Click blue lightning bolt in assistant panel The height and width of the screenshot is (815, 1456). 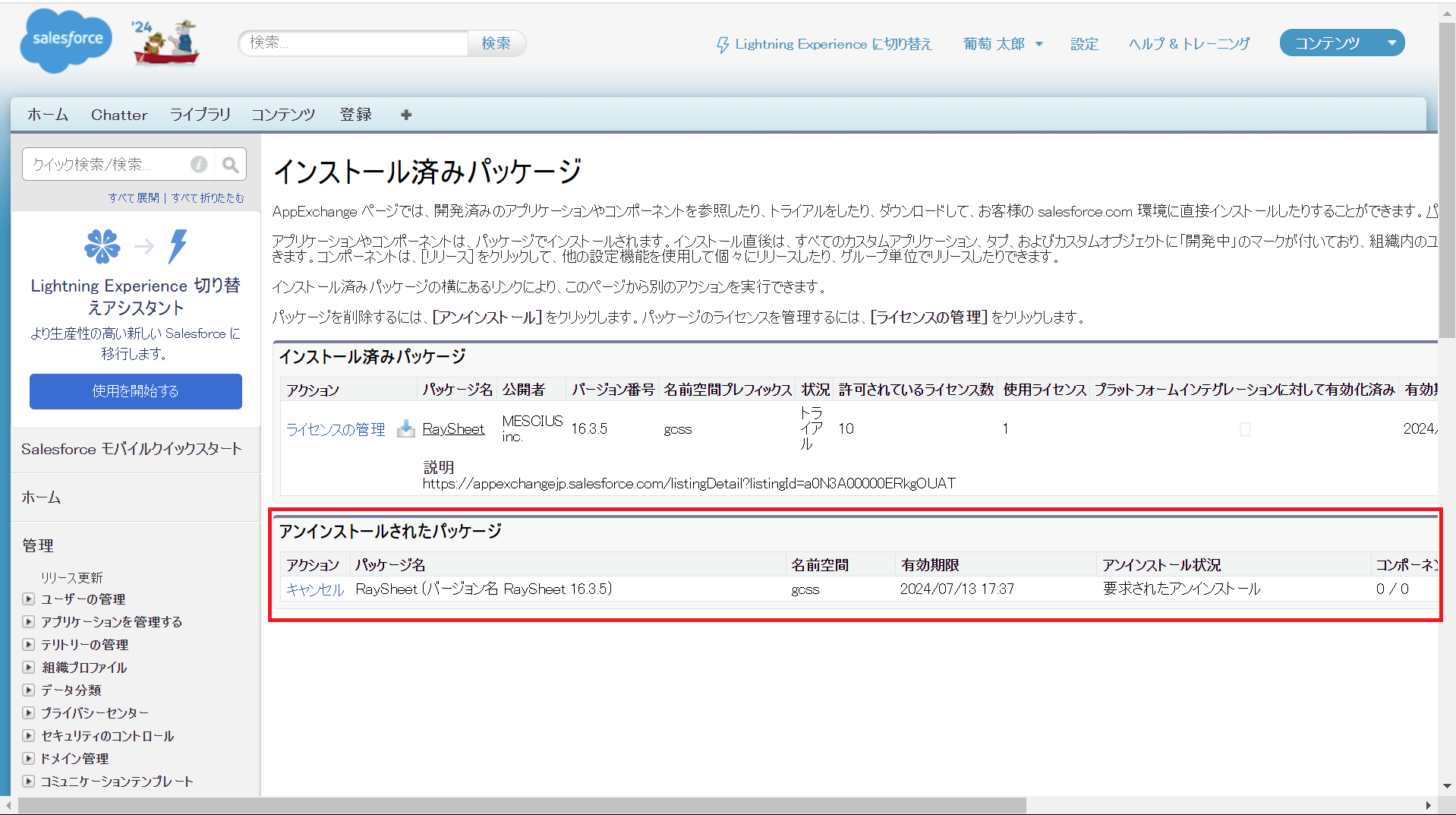click(178, 246)
